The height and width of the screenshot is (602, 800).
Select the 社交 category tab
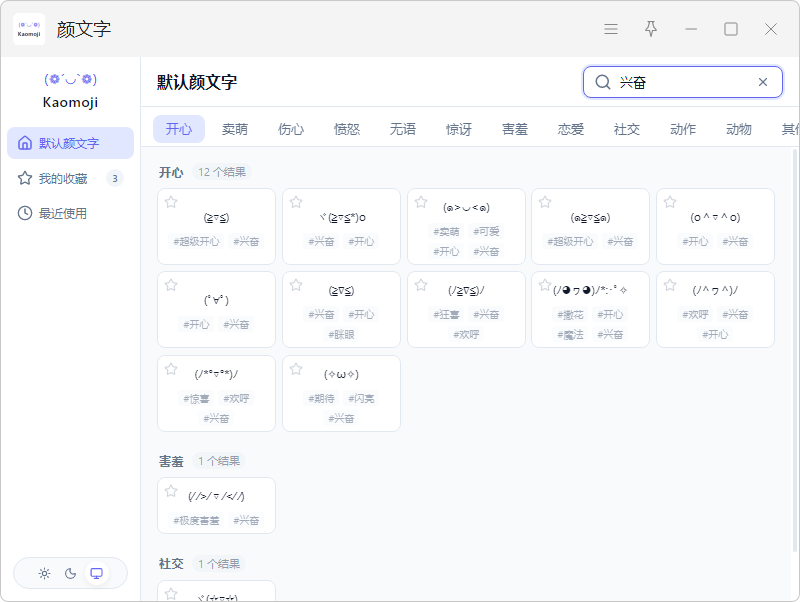[627, 129]
